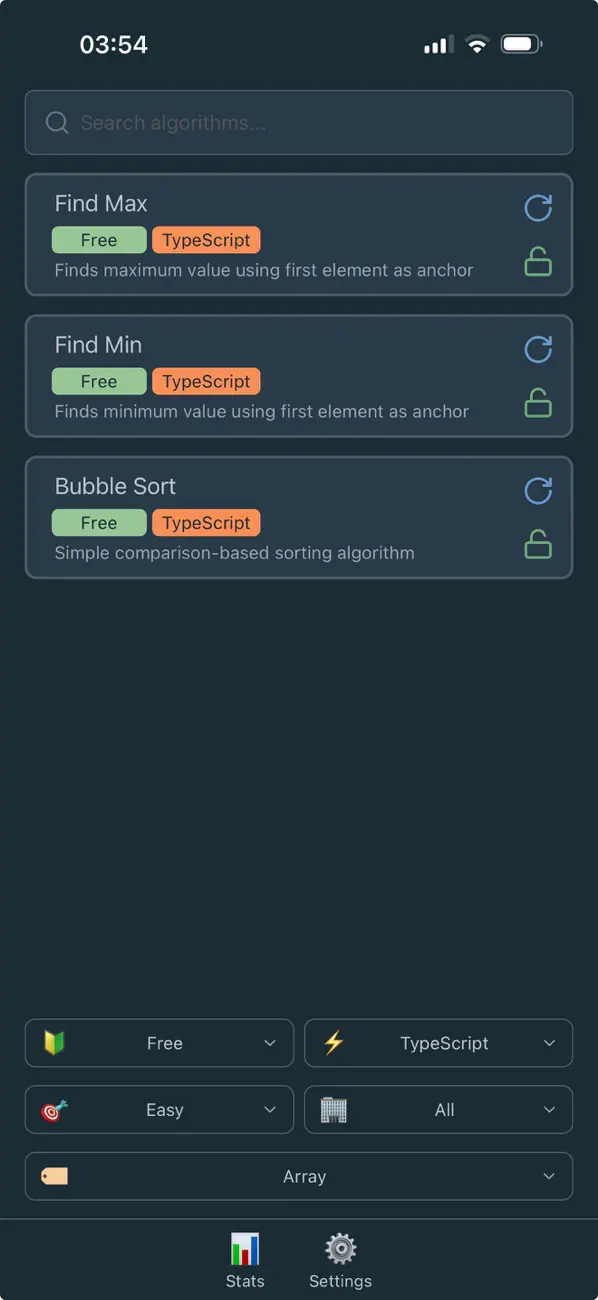
Task: Tap the dart target icon in Easy filter
Action: point(56,1109)
